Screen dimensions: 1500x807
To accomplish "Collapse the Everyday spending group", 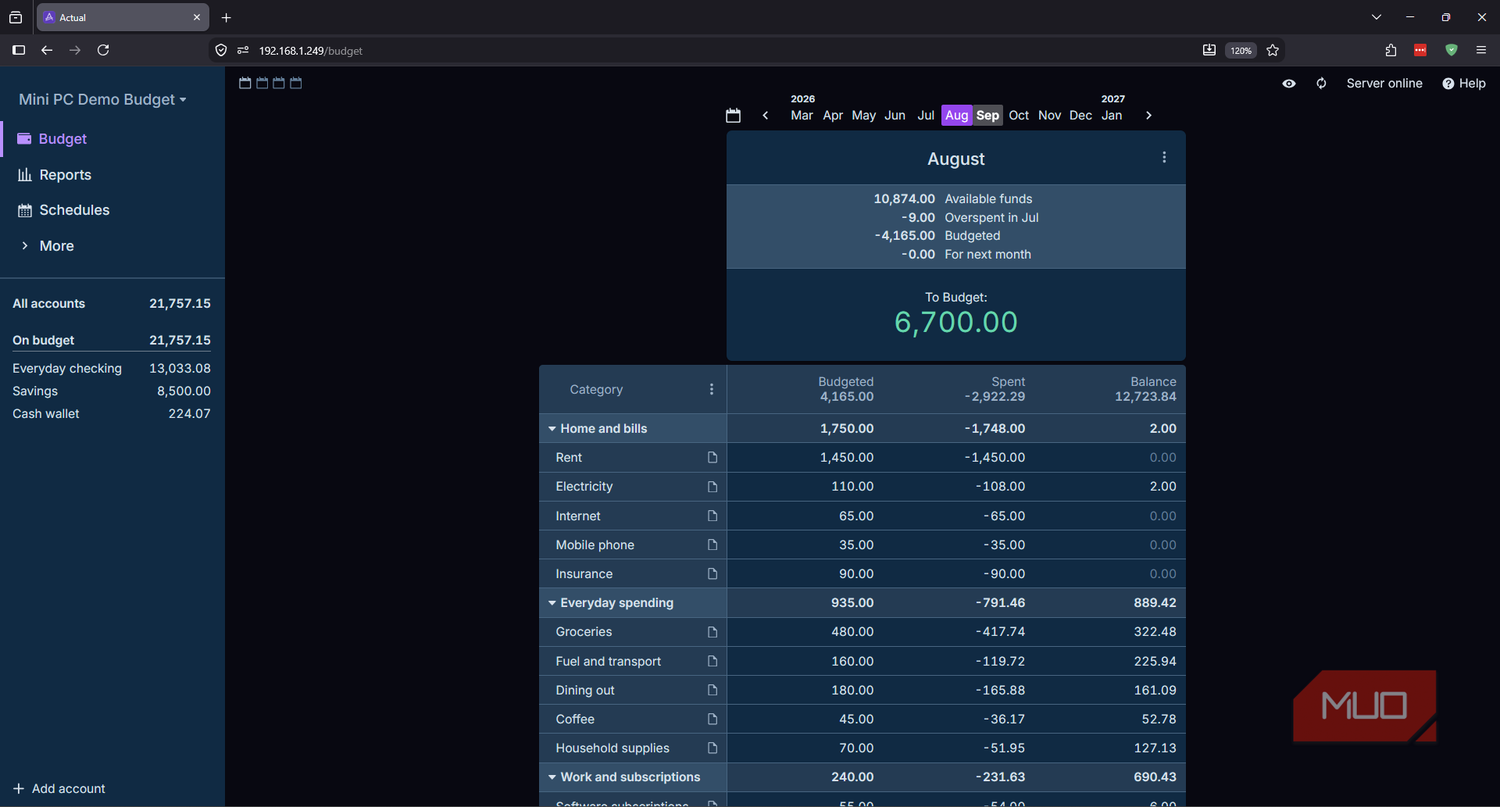I will click(x=552, y=603).
